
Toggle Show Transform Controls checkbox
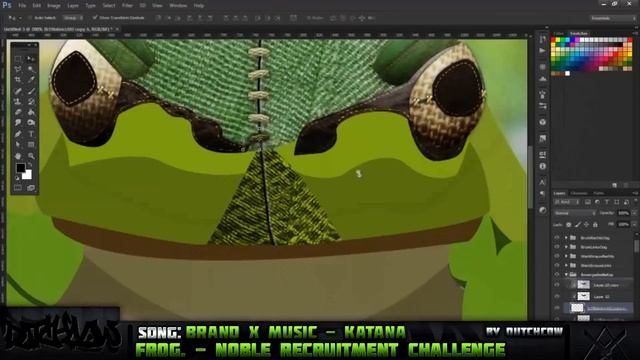(95, 18)
